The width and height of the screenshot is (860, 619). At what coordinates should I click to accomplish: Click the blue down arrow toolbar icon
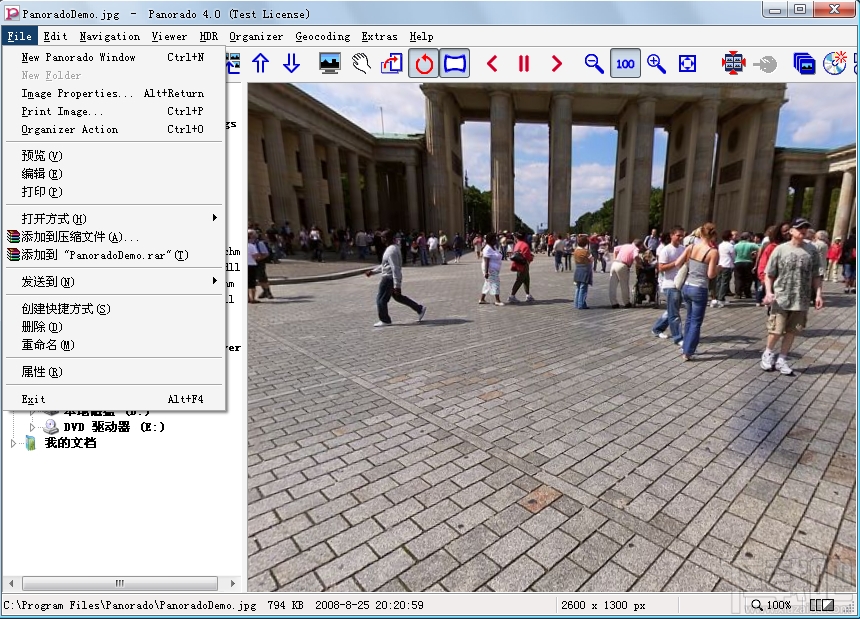(x=291, y=64)
